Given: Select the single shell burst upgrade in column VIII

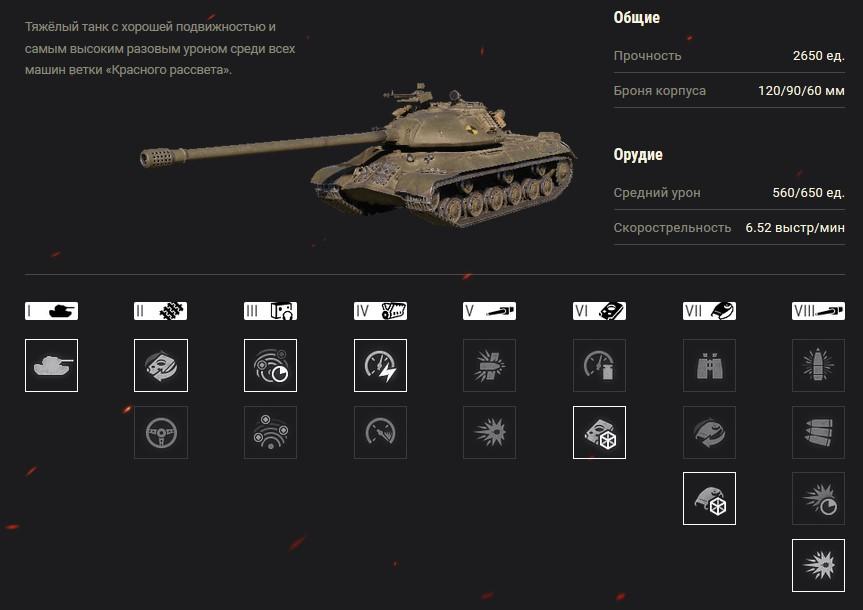Looking at the screenshot, I should (818, 366).
